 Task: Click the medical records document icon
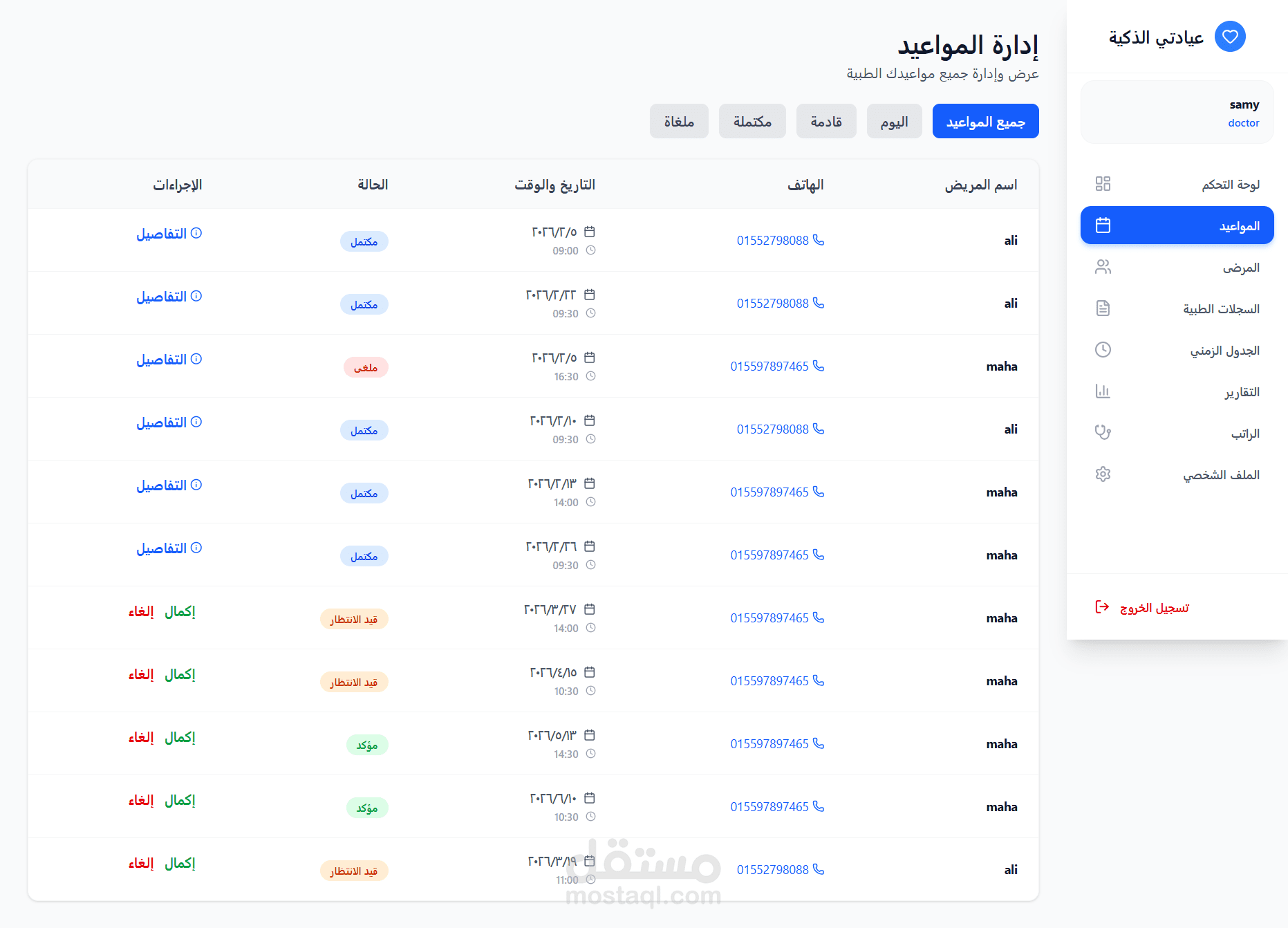coord(1103,308)
